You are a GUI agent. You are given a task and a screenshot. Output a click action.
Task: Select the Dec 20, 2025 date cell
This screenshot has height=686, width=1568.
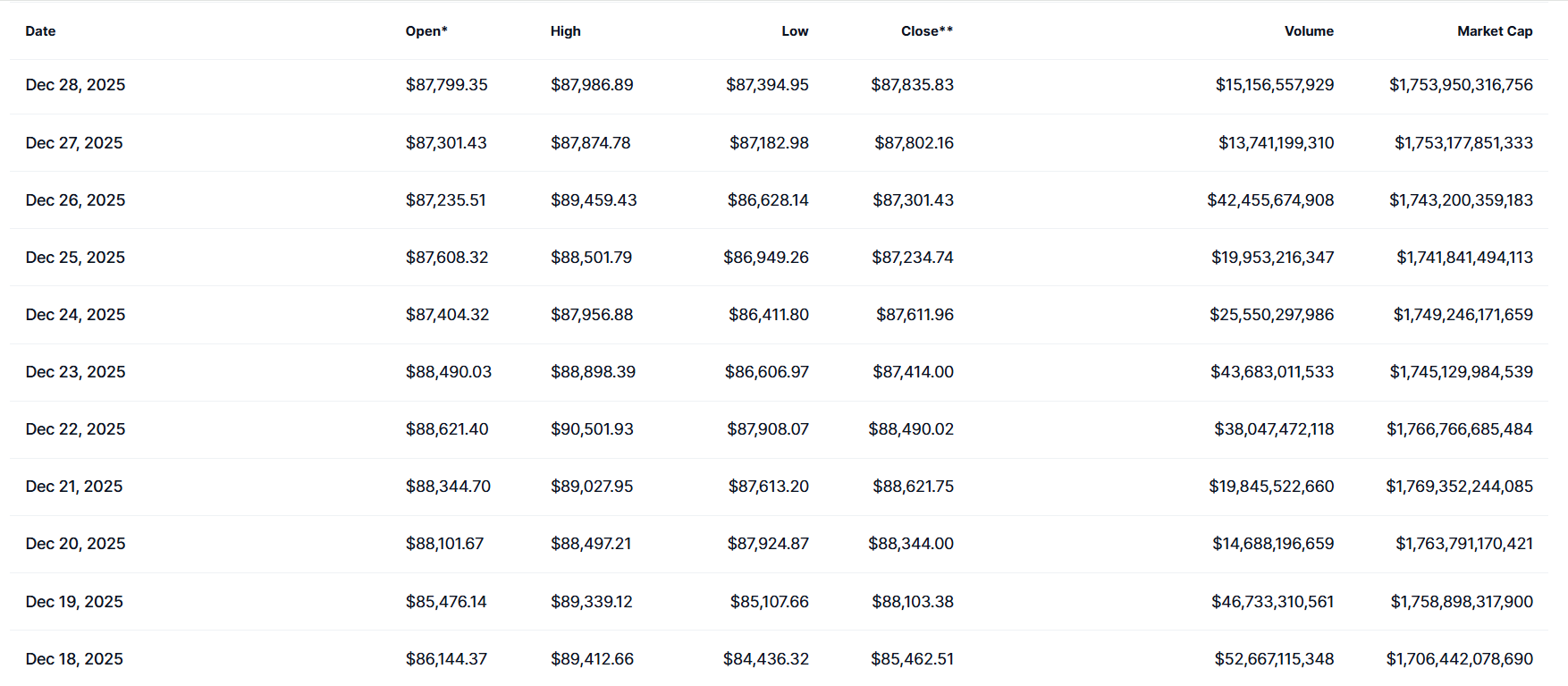point(75,544)
